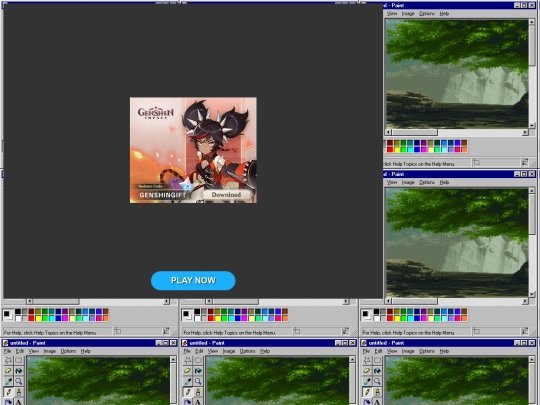
Task: Select the Eraser tool in bottom-left Paint window
Action: 8,371
